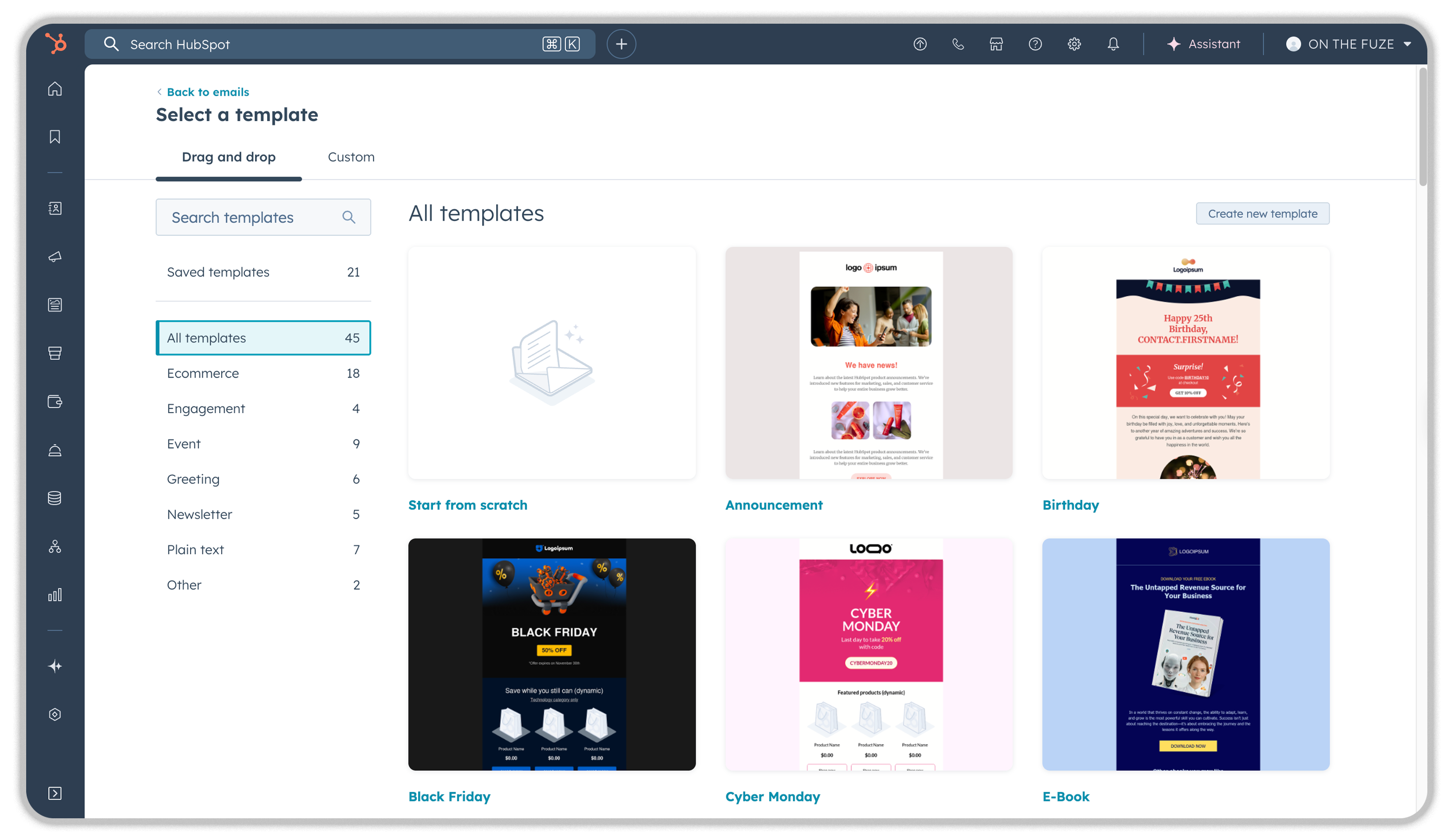Click the plus create button
1455x840 pixels.
(x=621, y=44)
